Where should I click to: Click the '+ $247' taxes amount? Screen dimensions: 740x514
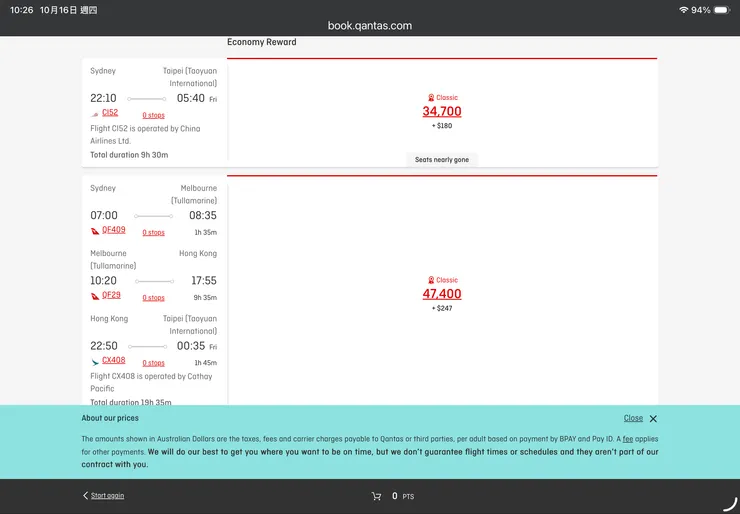pos(442,308)
